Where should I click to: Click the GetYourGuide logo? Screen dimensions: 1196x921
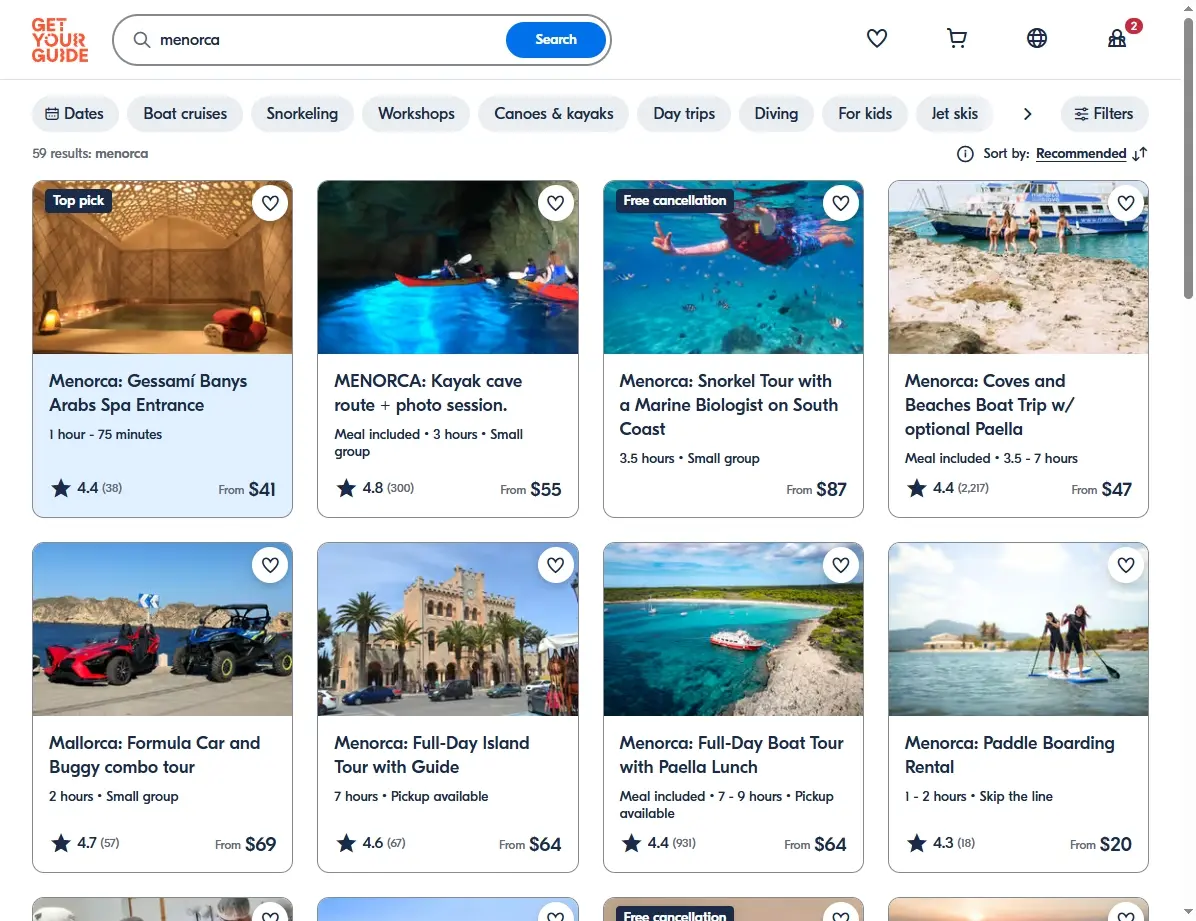tap(59, 40)
